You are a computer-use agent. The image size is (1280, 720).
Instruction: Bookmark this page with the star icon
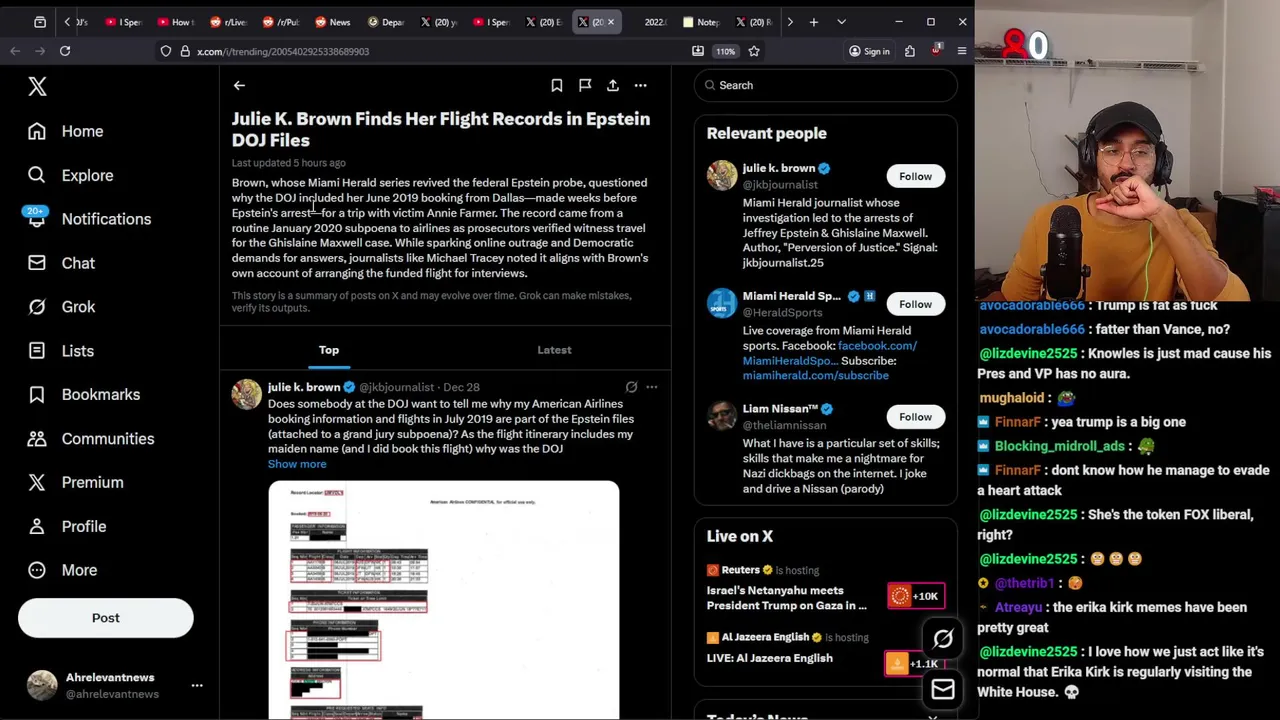tap(754, 51)
